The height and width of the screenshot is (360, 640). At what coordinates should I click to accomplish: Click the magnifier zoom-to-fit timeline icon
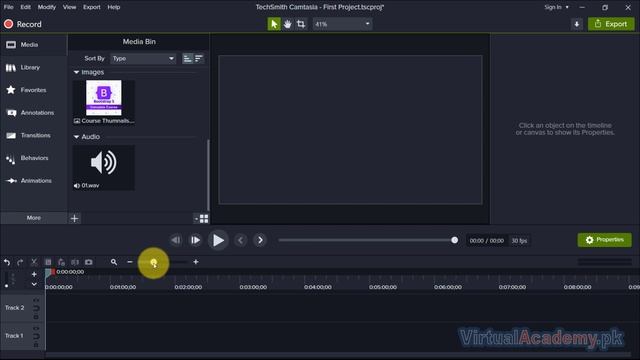click(x=114, y=262)
